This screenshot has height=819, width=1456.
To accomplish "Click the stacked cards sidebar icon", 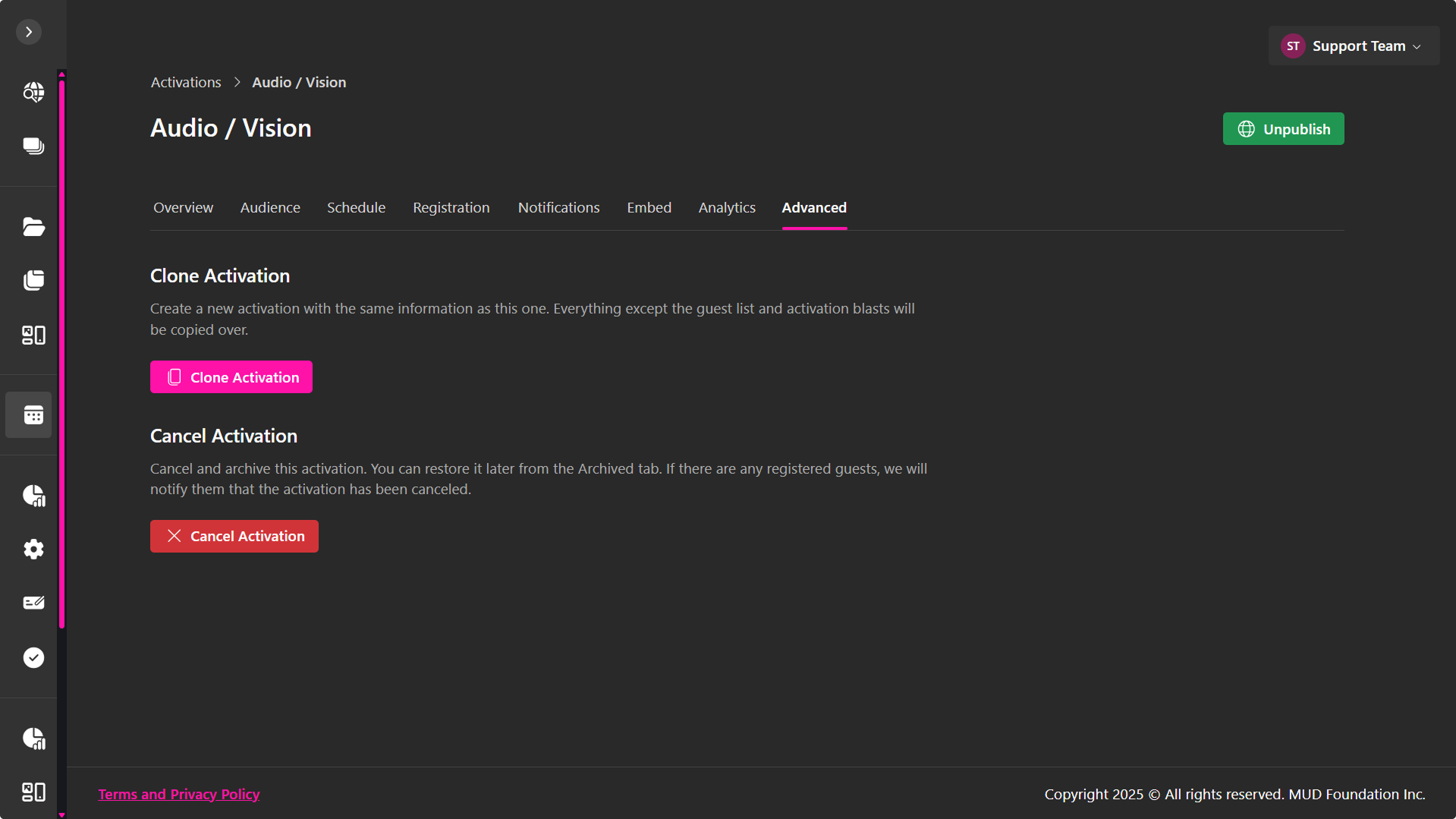I will pos(33,146).
